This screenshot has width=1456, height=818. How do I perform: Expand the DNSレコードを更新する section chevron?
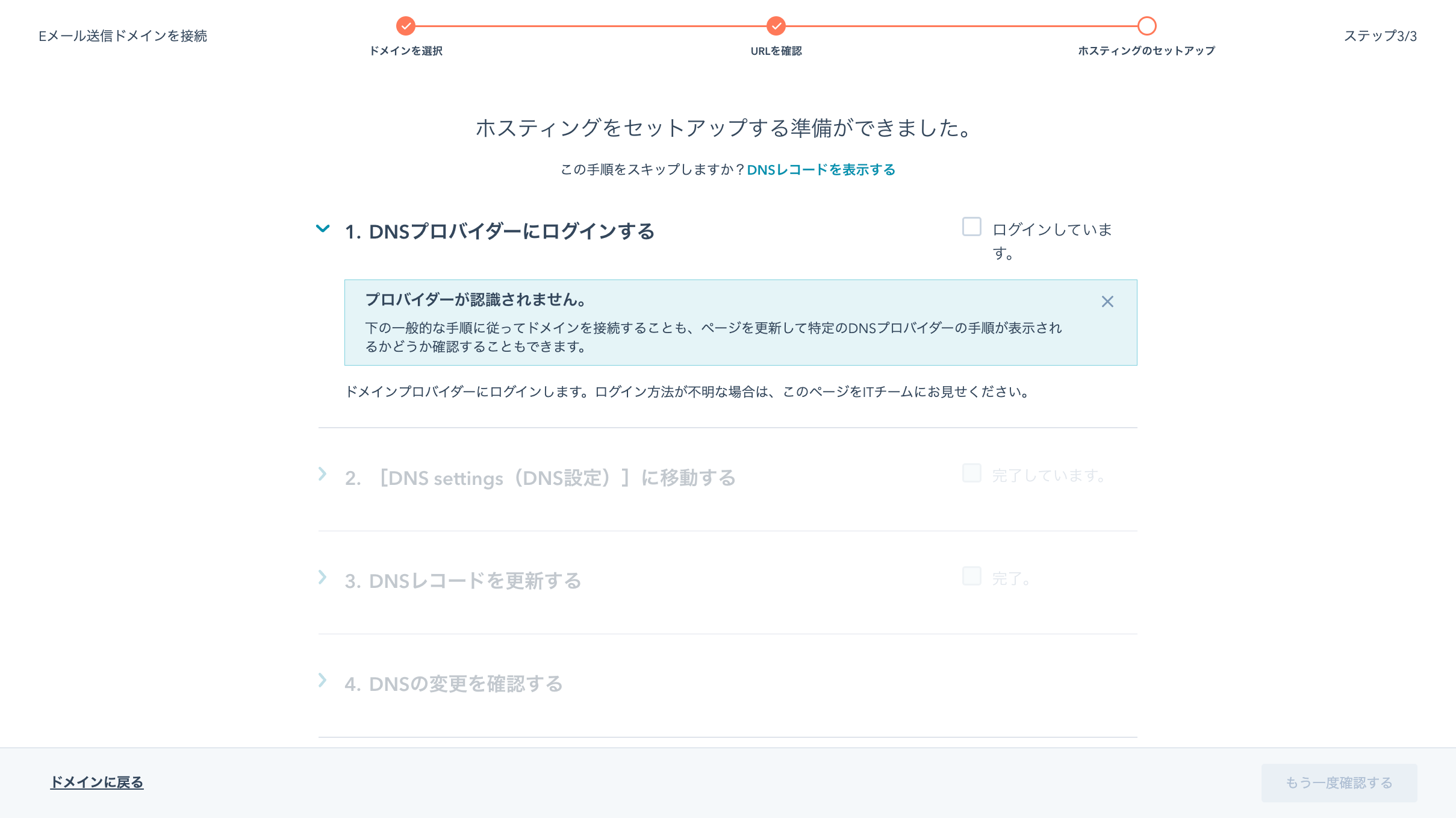[323, 577]
